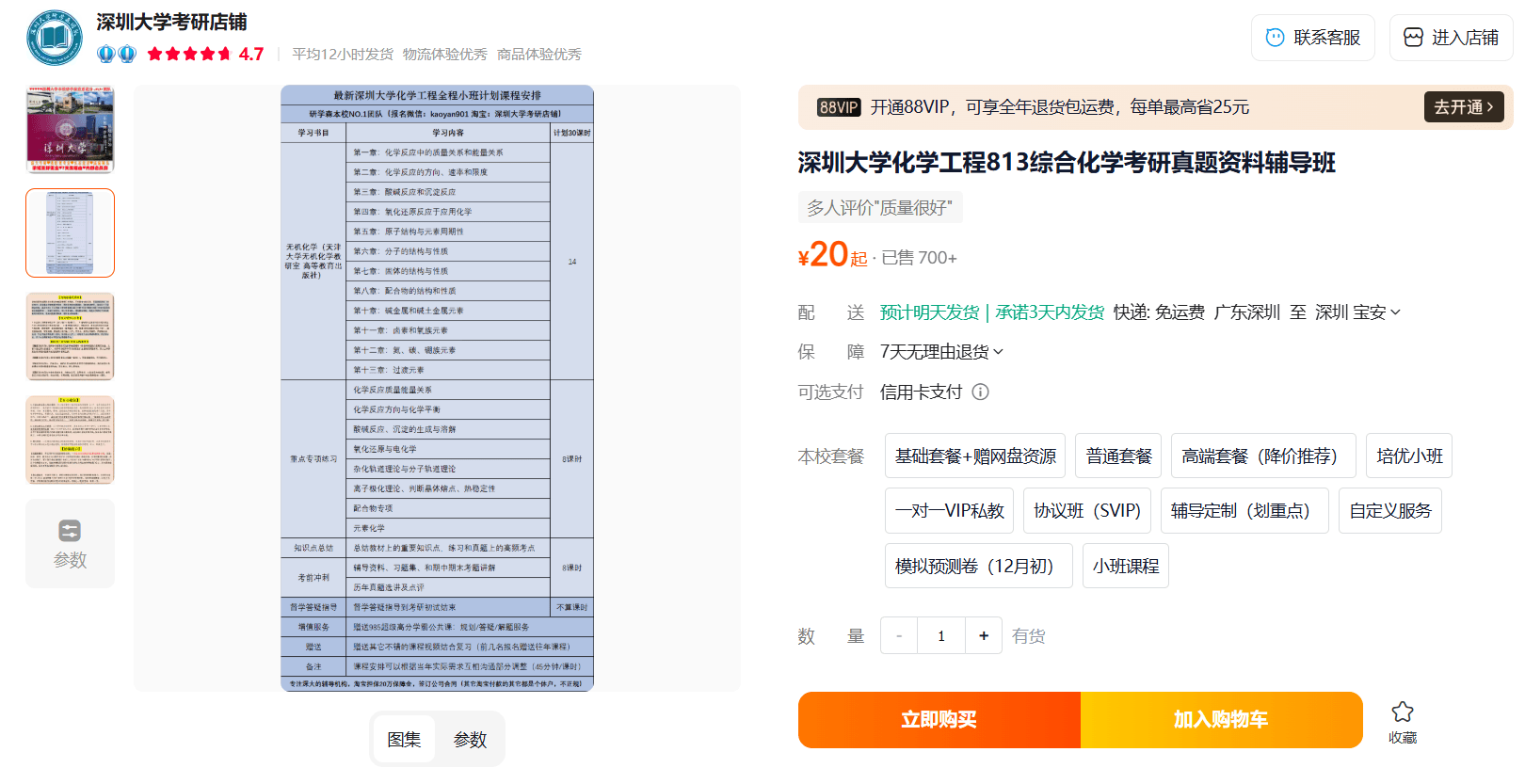The height and width of the screenshot is (784, 1525).
Task: Select the 基础套餐+赠网盘资源 package
Action: click(975, 456)
